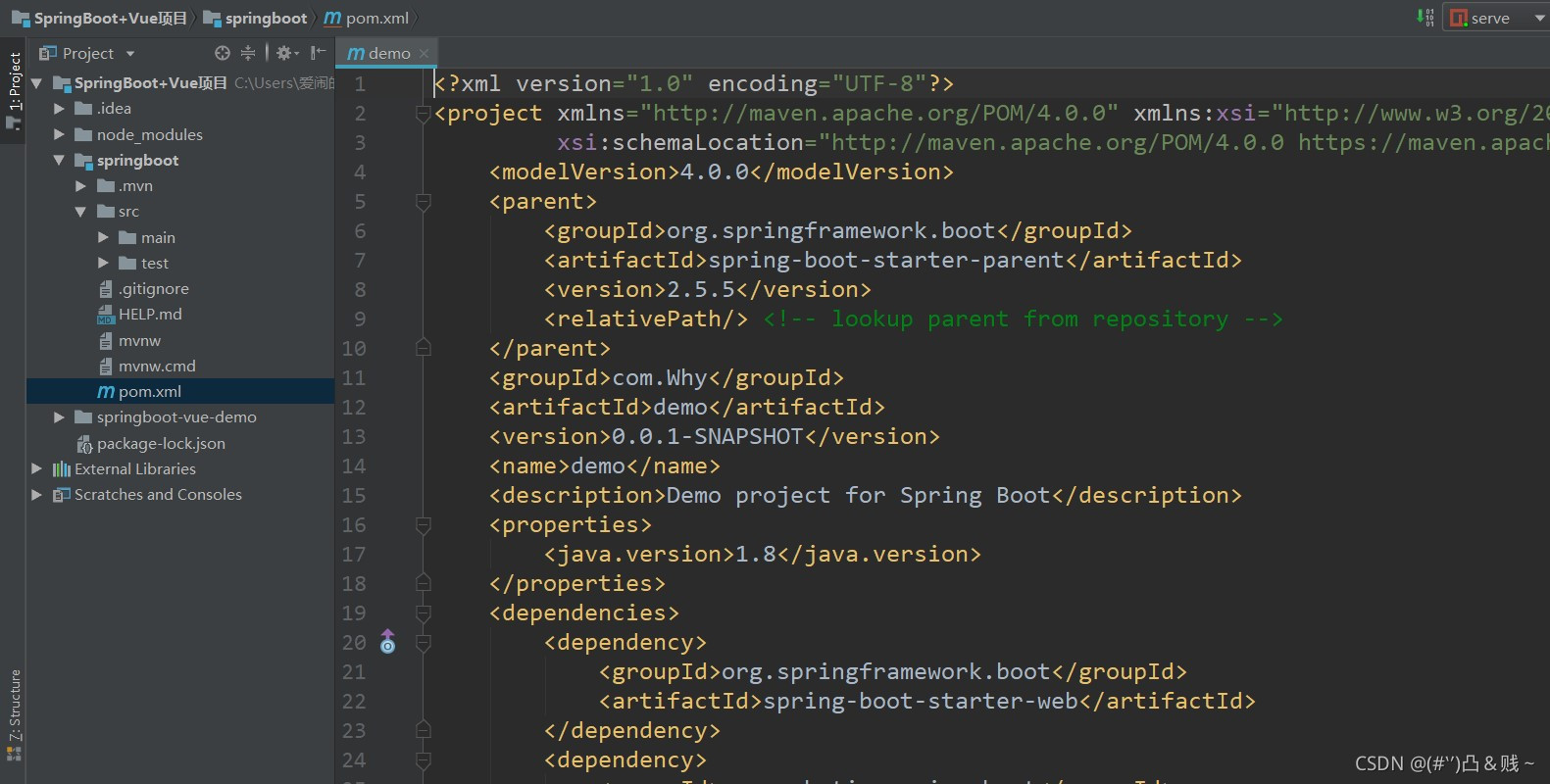Fold the project tag at line 2
Screen dimensions: 1550x784
point(424,114)
